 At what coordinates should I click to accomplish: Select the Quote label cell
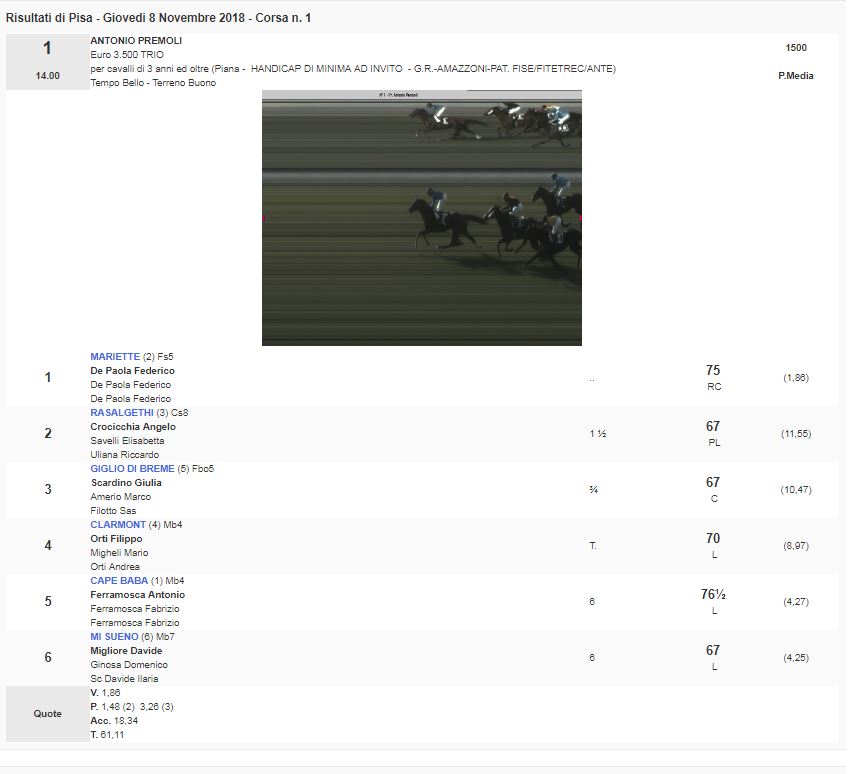(x=47, y=714)
